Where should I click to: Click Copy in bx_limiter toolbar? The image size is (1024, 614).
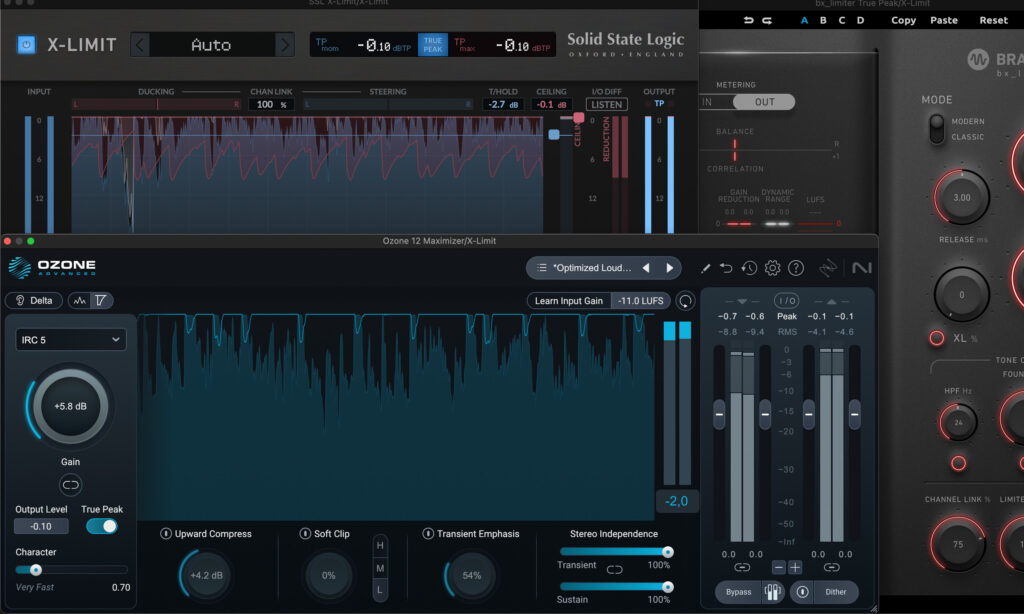[904, 20]
